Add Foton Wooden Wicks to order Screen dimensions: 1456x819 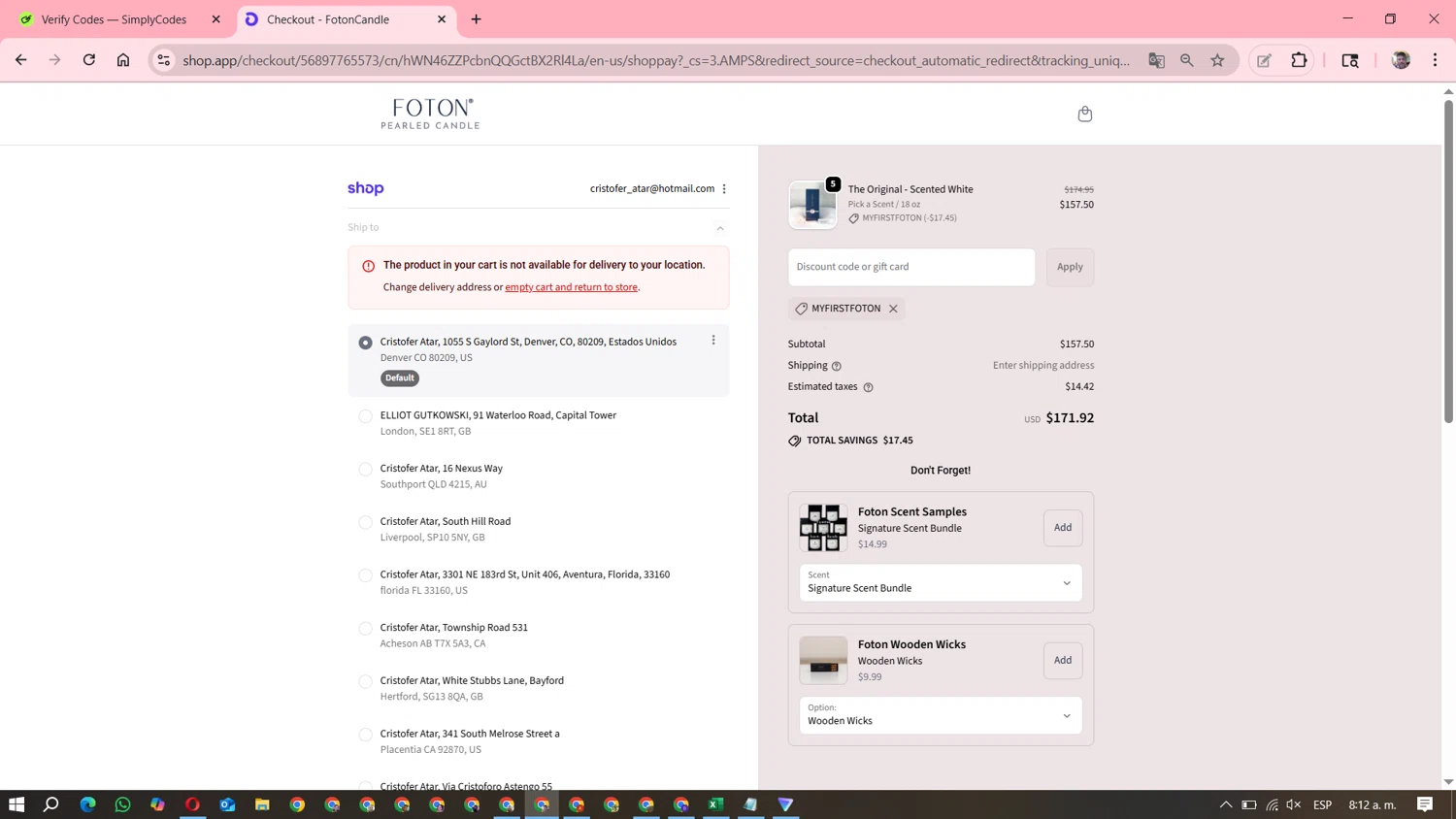pos(1063,661)
